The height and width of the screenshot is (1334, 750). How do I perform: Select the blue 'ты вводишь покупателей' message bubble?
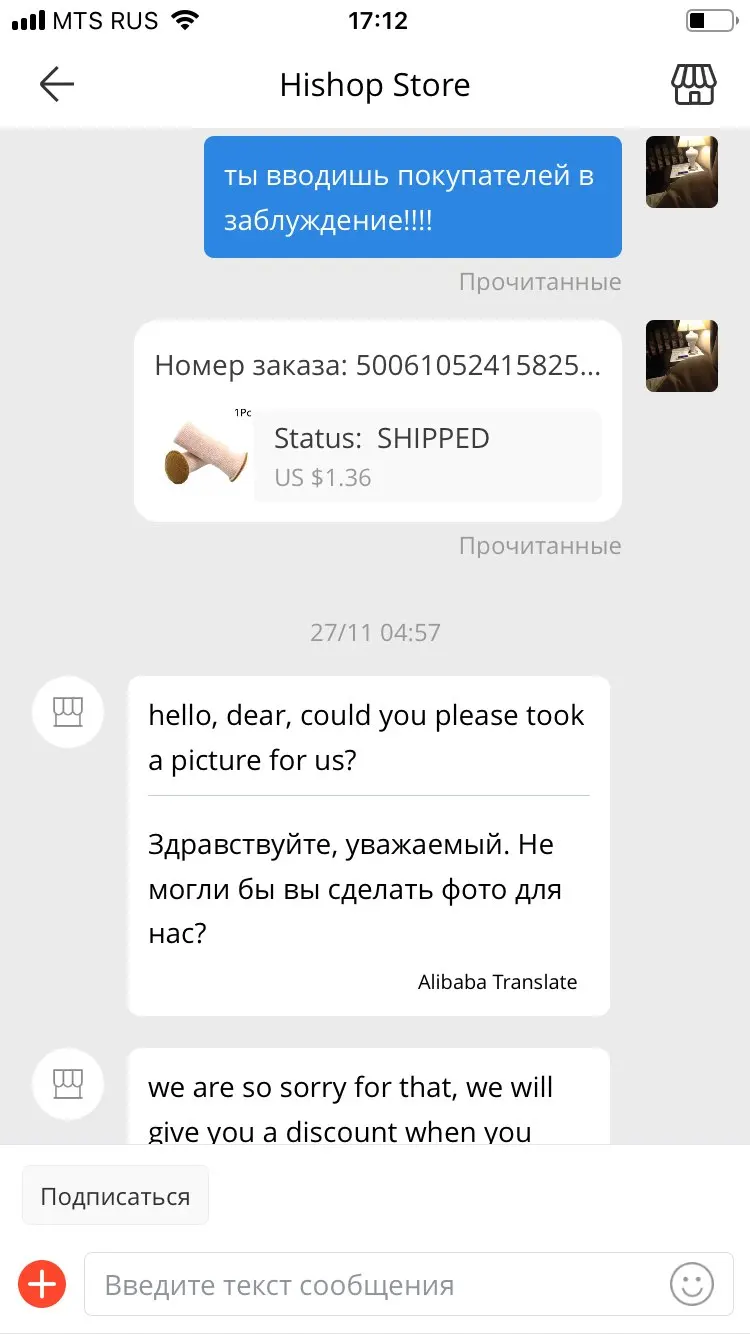point(413,197)
